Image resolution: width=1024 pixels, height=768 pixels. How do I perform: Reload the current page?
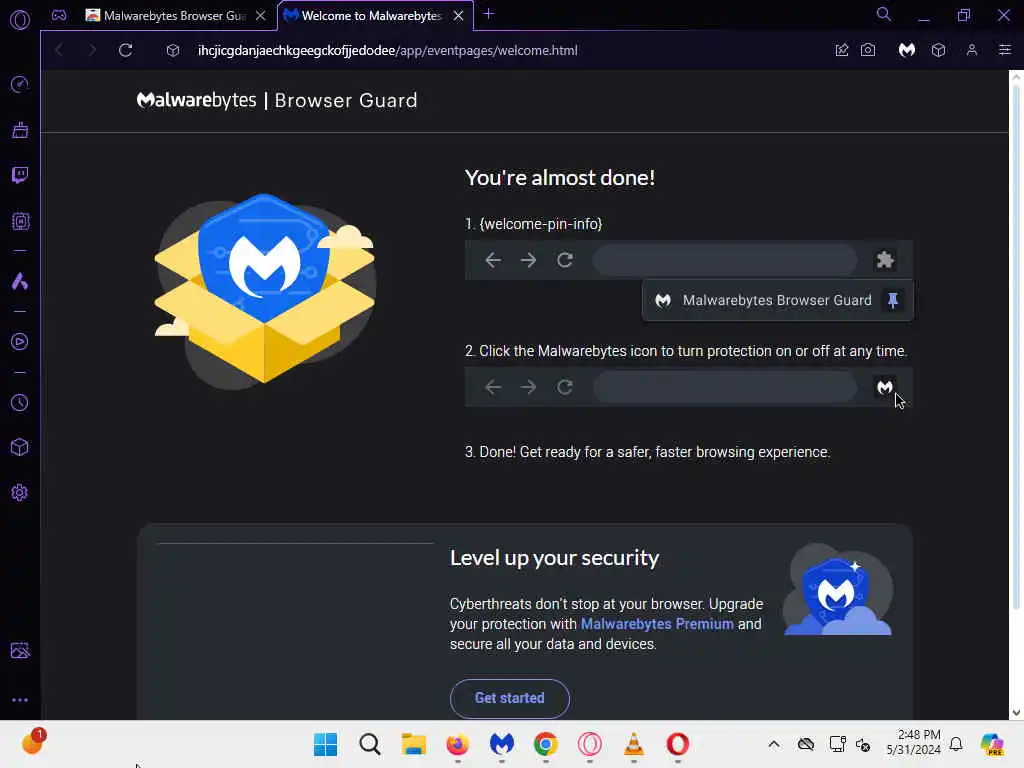point(125,50)
